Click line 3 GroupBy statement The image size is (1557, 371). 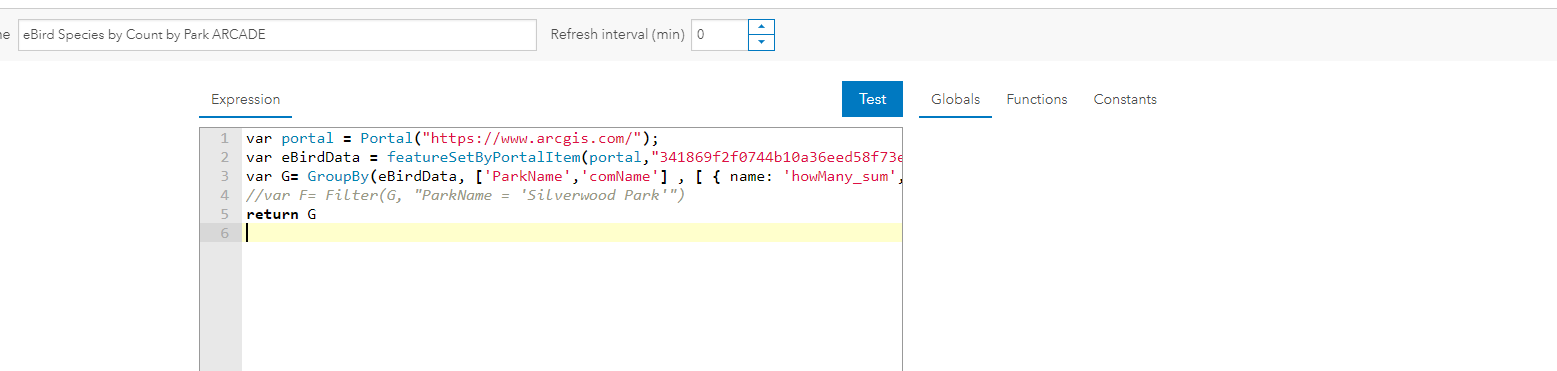[574, 176]
